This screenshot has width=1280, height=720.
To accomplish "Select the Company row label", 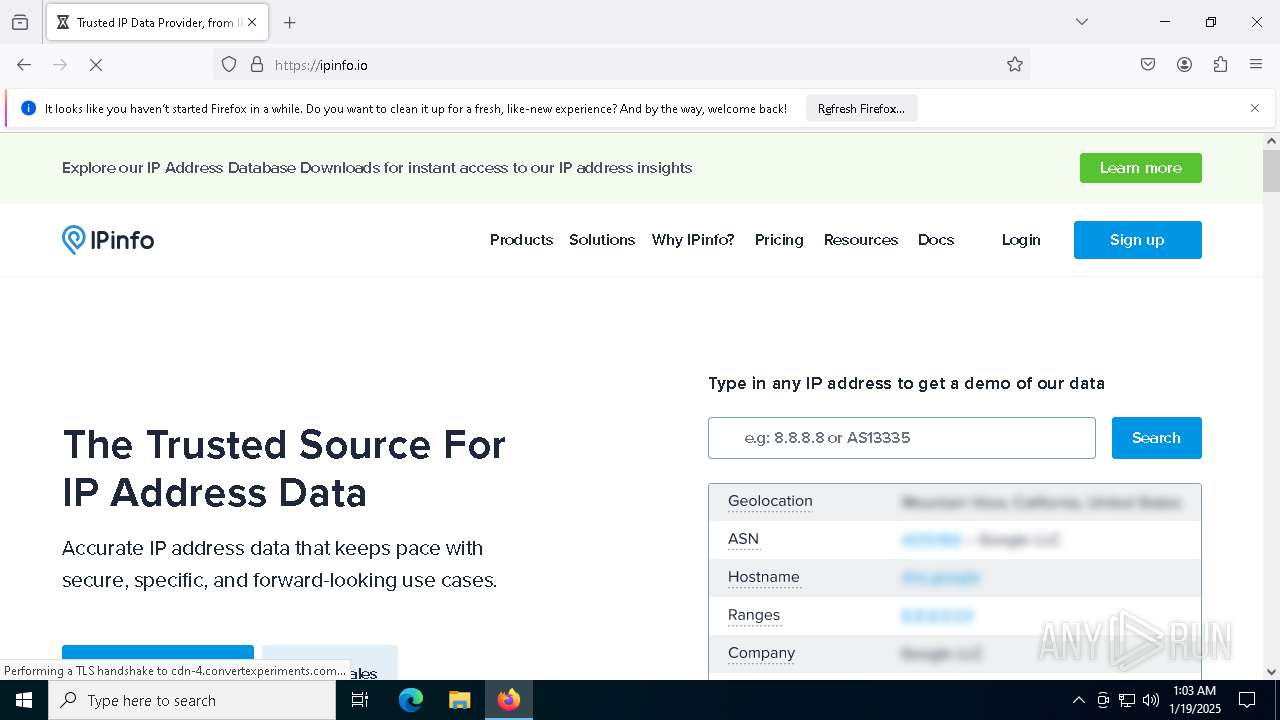I will (x=761, y=653).
